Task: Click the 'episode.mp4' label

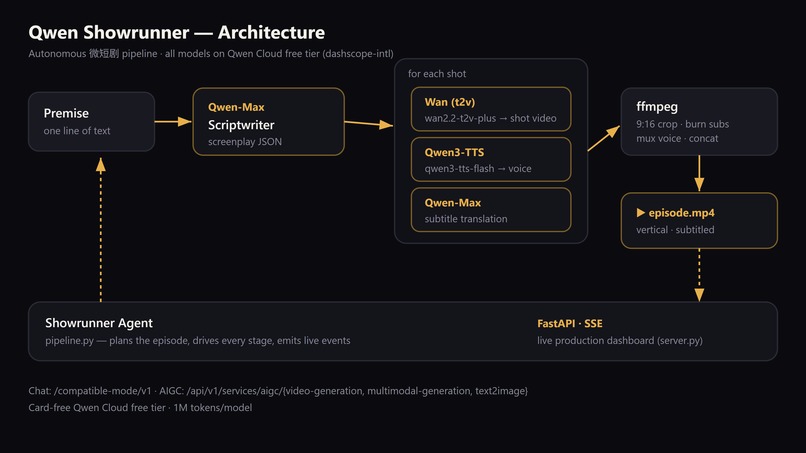Action: tap(681, 213)
